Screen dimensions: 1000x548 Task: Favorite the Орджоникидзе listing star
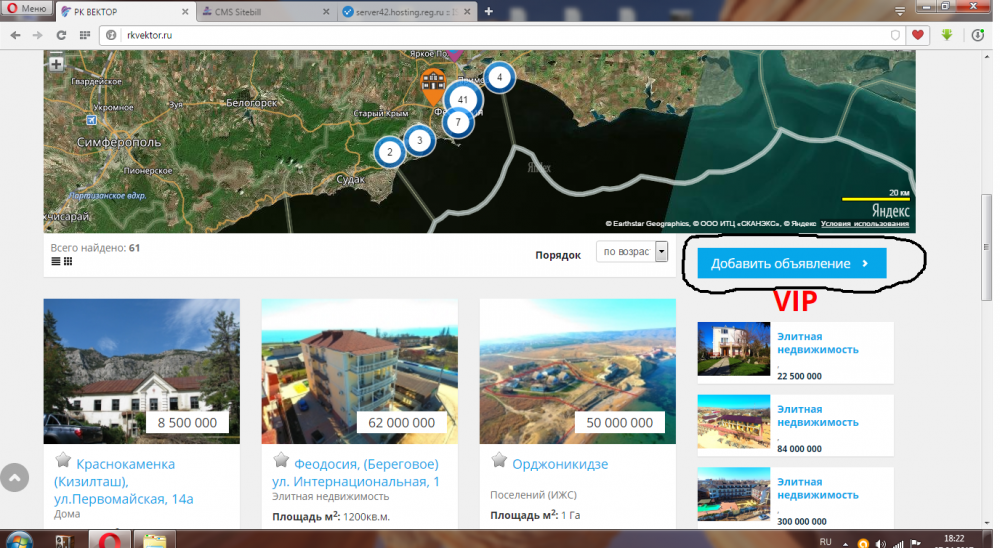pos(499,459)
